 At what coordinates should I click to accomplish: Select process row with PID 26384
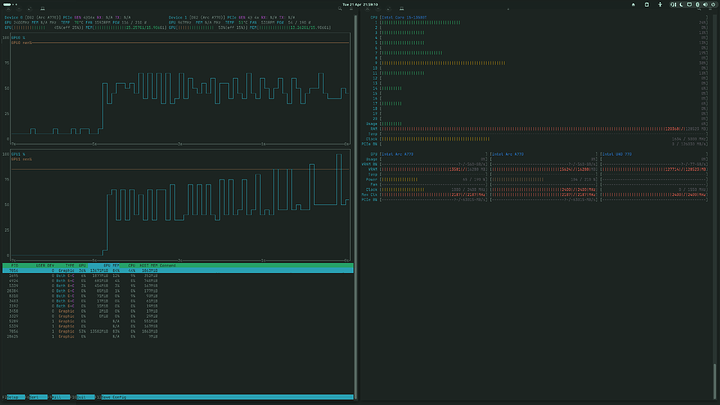tap(178, 291)
